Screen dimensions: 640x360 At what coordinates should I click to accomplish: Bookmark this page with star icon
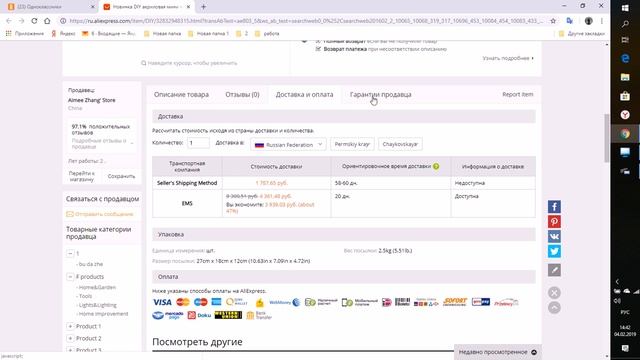[553, 21]
